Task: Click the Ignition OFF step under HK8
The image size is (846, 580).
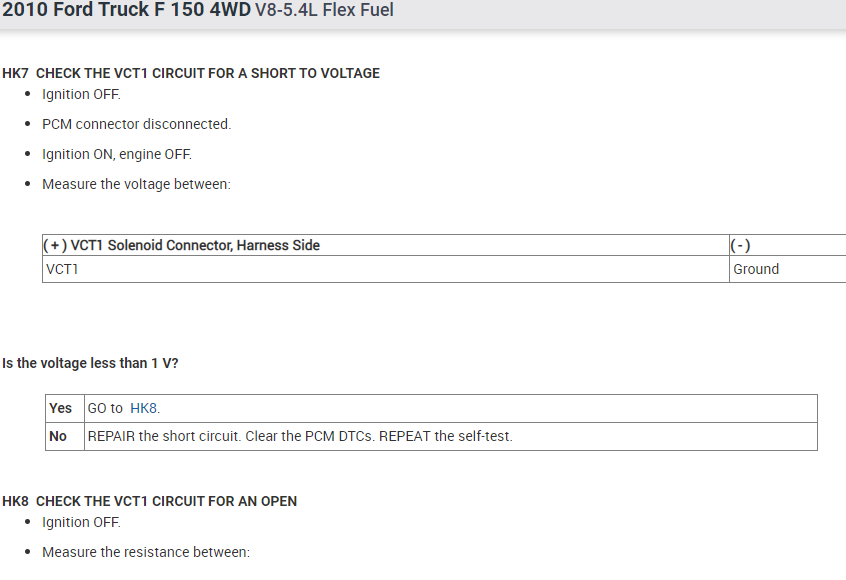Action: 81,522
